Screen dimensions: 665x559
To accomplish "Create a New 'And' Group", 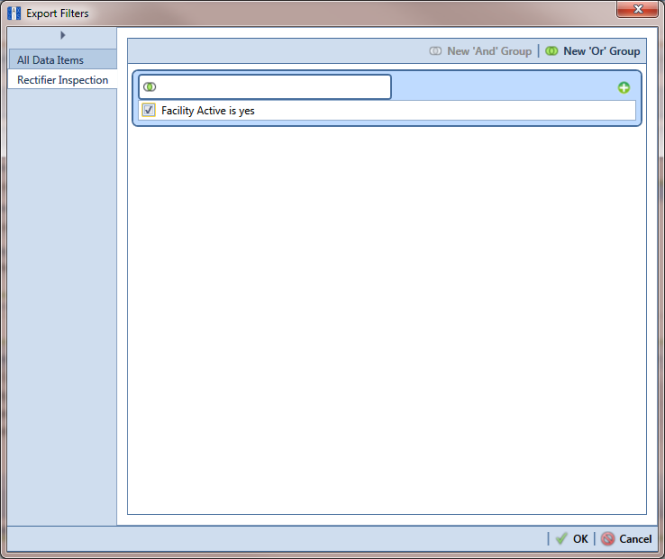I will [481, 51].
